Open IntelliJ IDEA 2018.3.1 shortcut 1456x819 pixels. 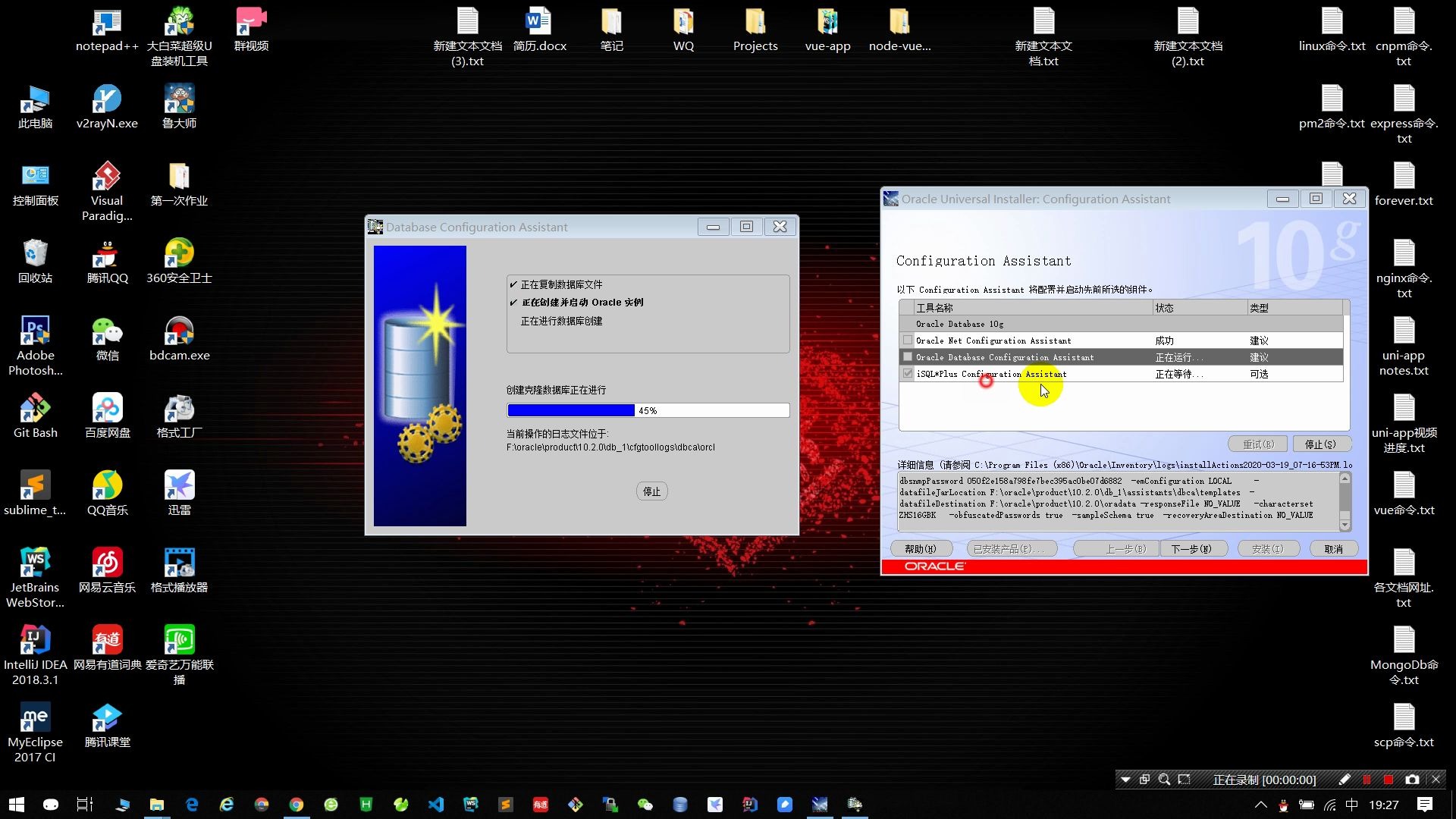coord(35,656)
